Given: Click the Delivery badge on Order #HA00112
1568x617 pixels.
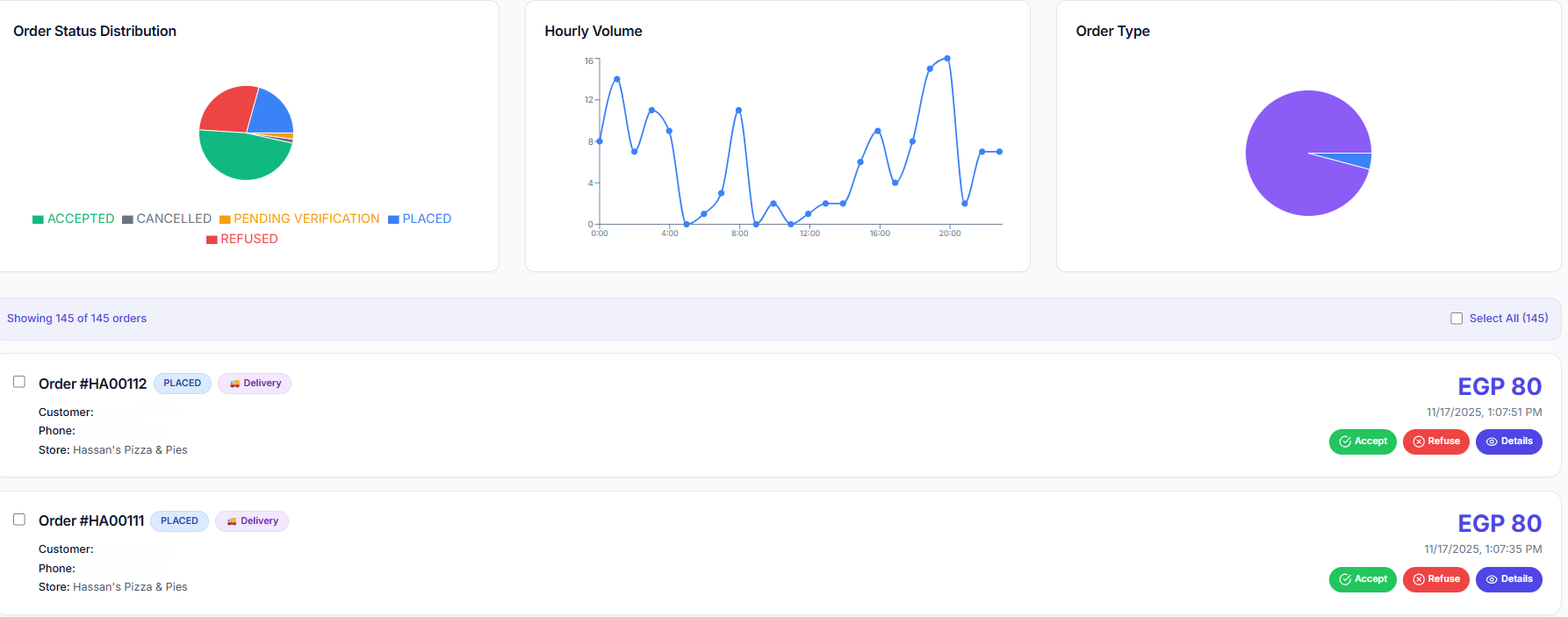Looking at the screenshot, I should click(255, 384).
